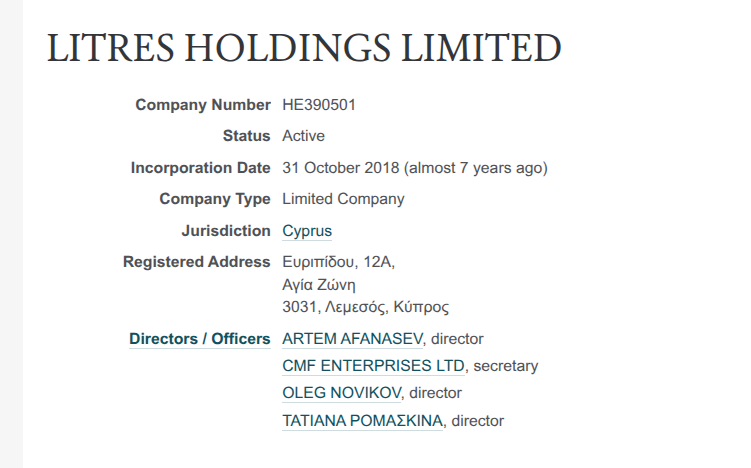Open CMF ENTERPRISES LTD secretary link
Image resolution: width=751 pixels, height=468 pixels.
point(373,366)
